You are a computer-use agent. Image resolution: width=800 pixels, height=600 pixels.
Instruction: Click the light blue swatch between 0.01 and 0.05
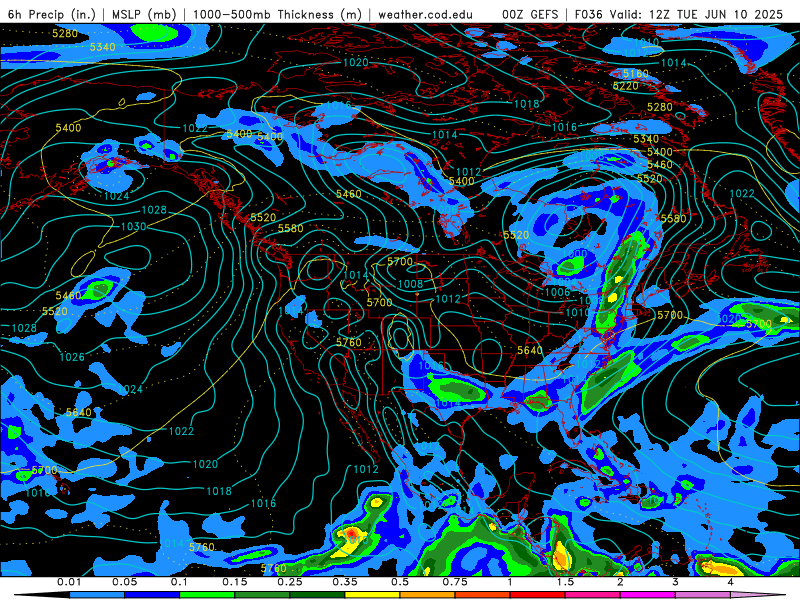coord(97,595)
